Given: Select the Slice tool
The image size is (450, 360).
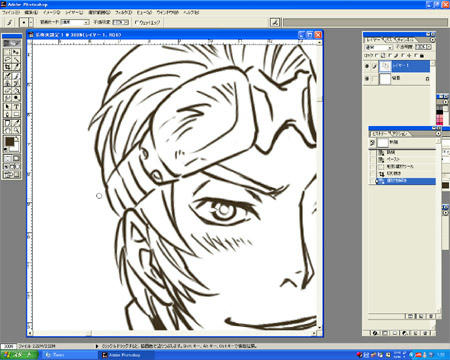Looking at the screenshot, I should 16,66.
